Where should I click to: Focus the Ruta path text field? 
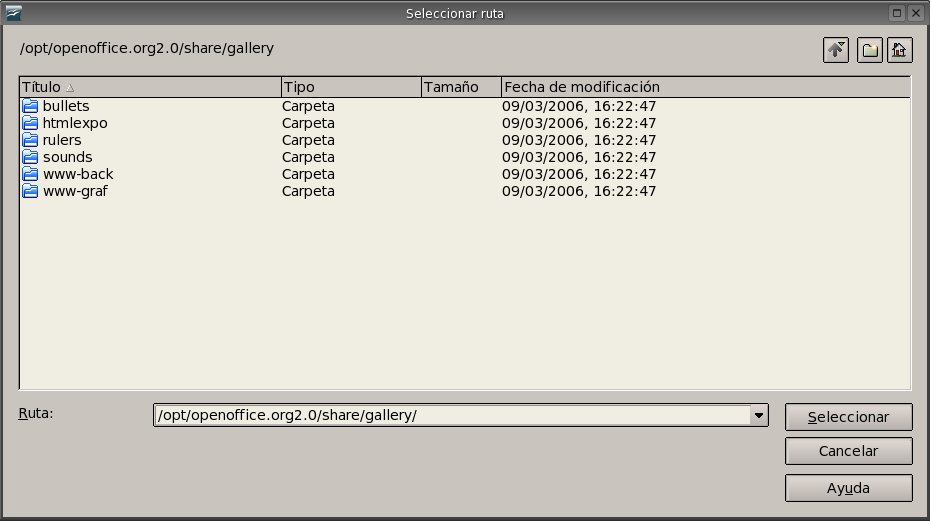point(450,415)
